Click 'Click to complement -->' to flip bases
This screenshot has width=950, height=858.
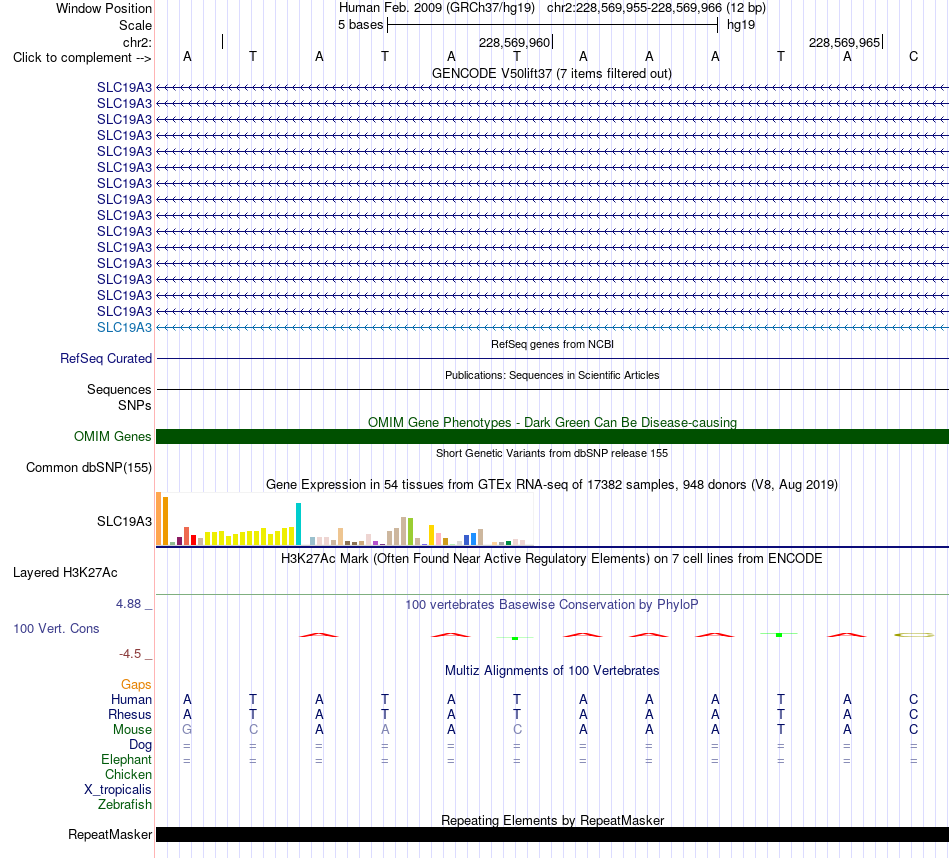82,58
